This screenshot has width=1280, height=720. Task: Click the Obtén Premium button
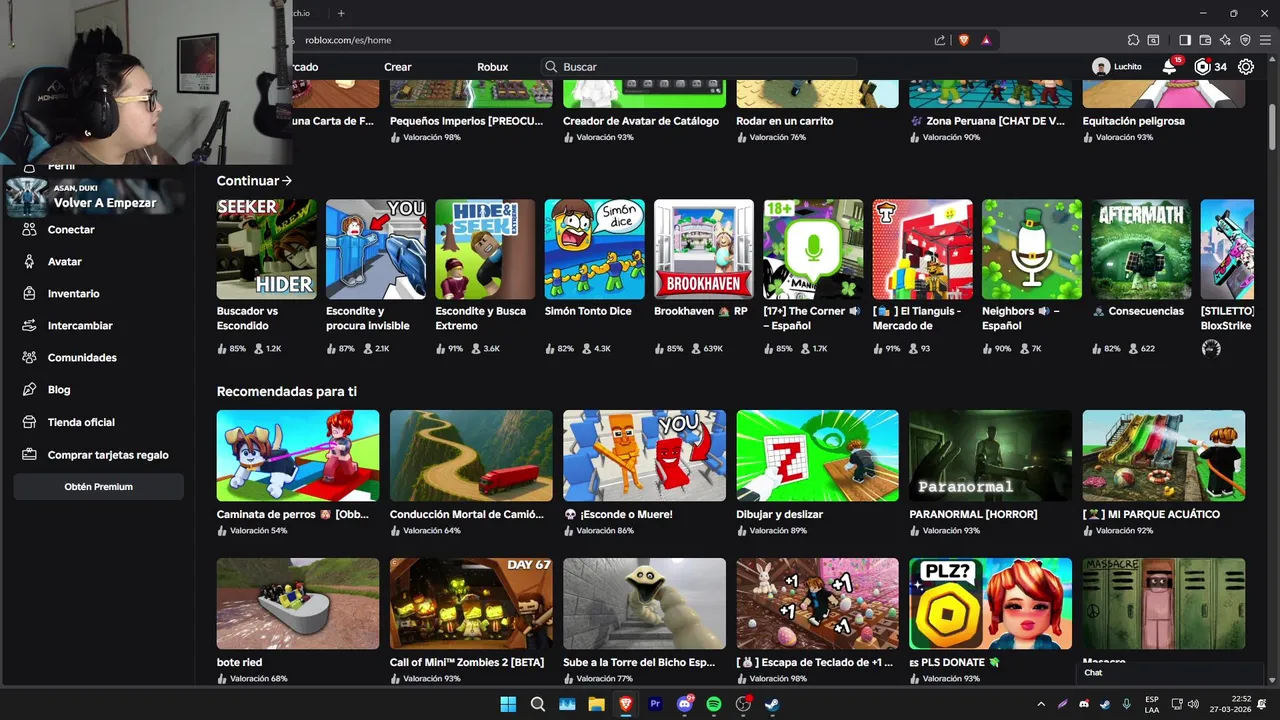(99, 487)
